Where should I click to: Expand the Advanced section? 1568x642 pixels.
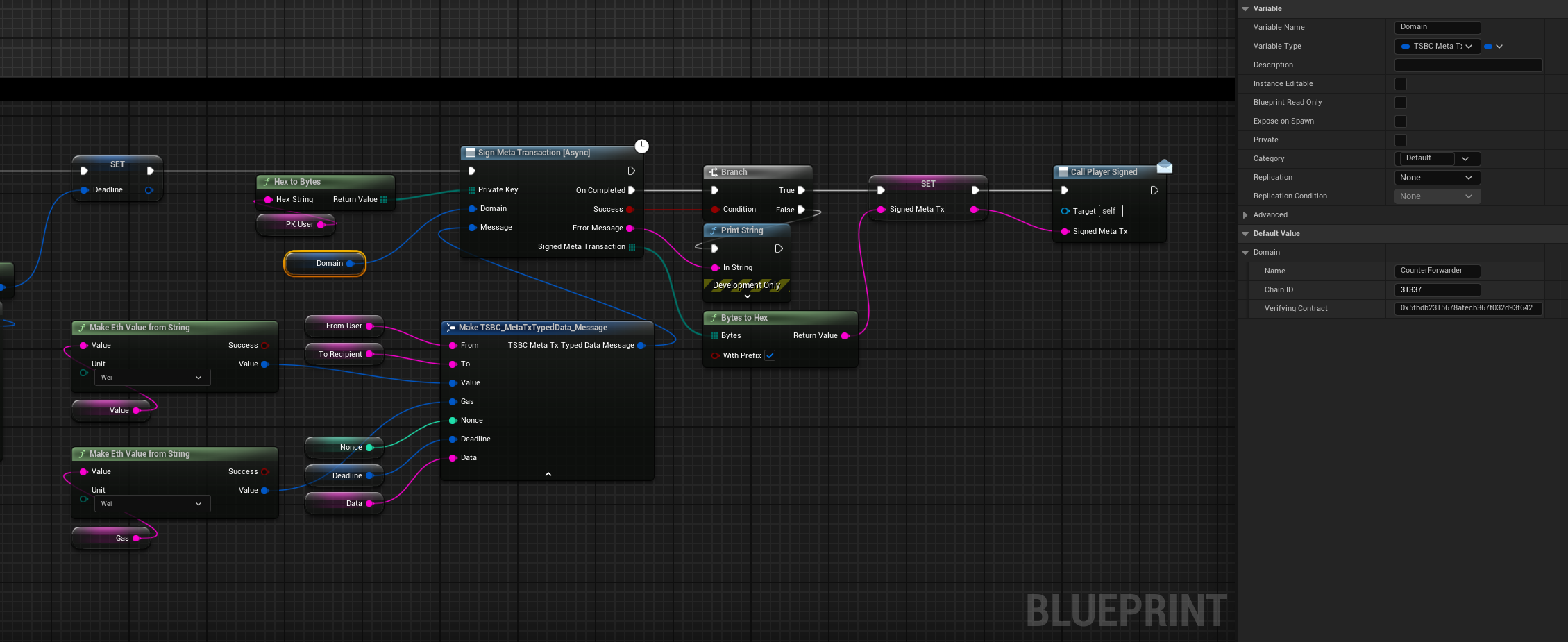[1246, 215]
